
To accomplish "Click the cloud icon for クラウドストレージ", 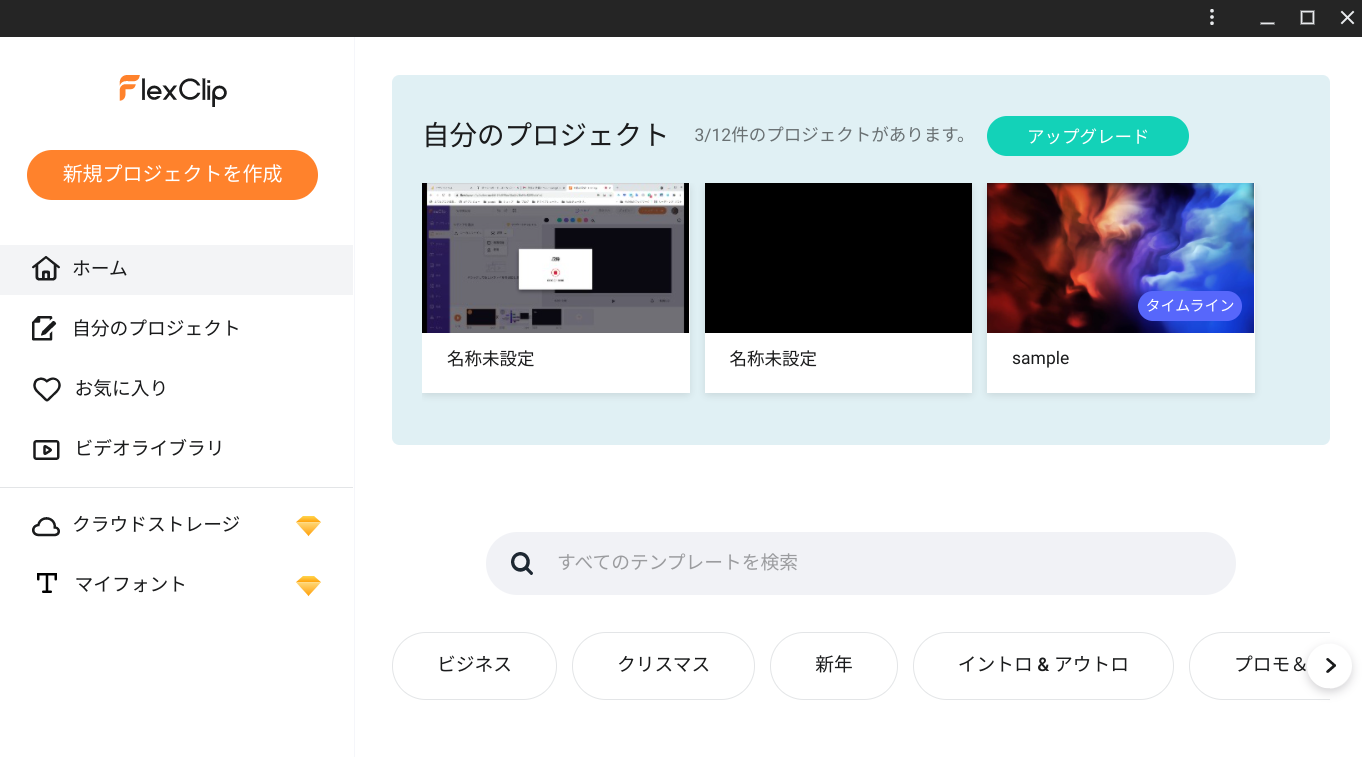I will pos(46,526).
